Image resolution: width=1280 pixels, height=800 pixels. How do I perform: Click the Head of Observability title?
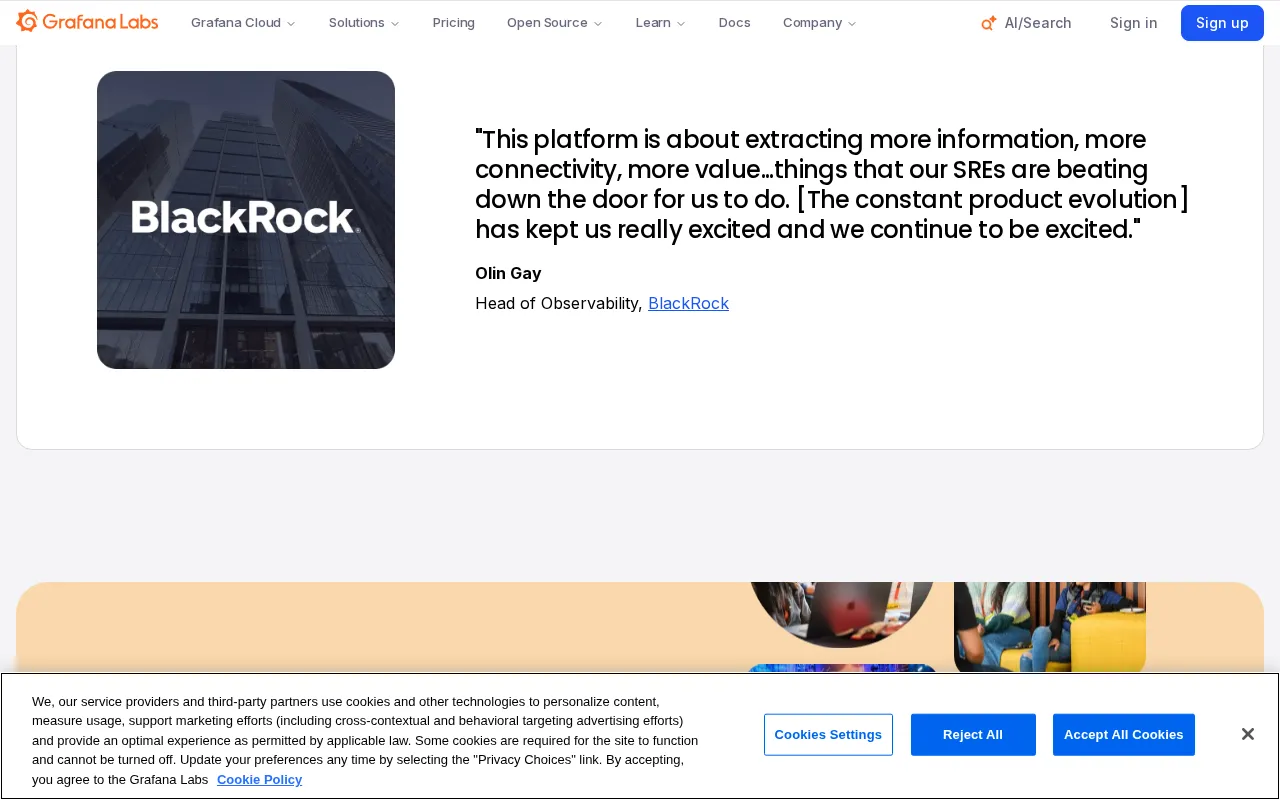[x=558, y=303]
